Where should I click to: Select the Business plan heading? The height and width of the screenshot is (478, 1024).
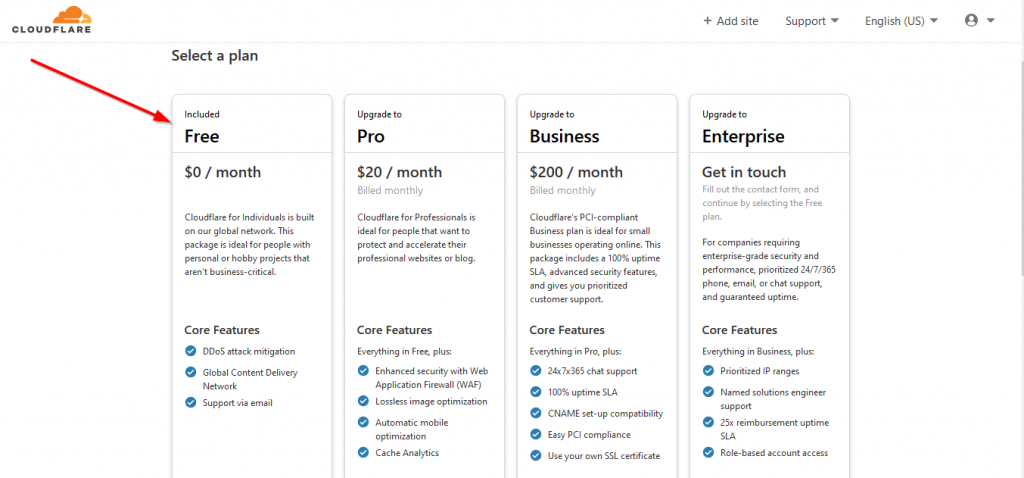(x=564, y=136)
